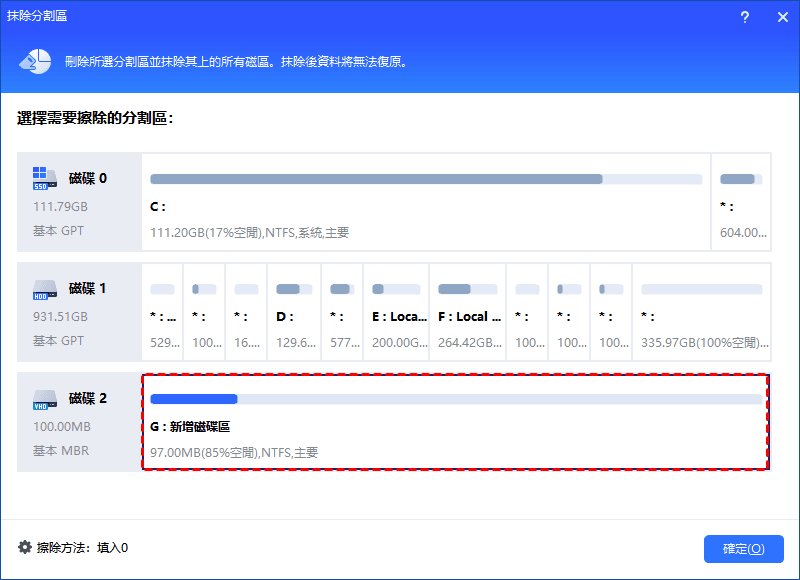Image resolution: width=800 pixels, height=580 pixels.
Task: Click the C: partition usage bar
Action: (x=426, y=179)
